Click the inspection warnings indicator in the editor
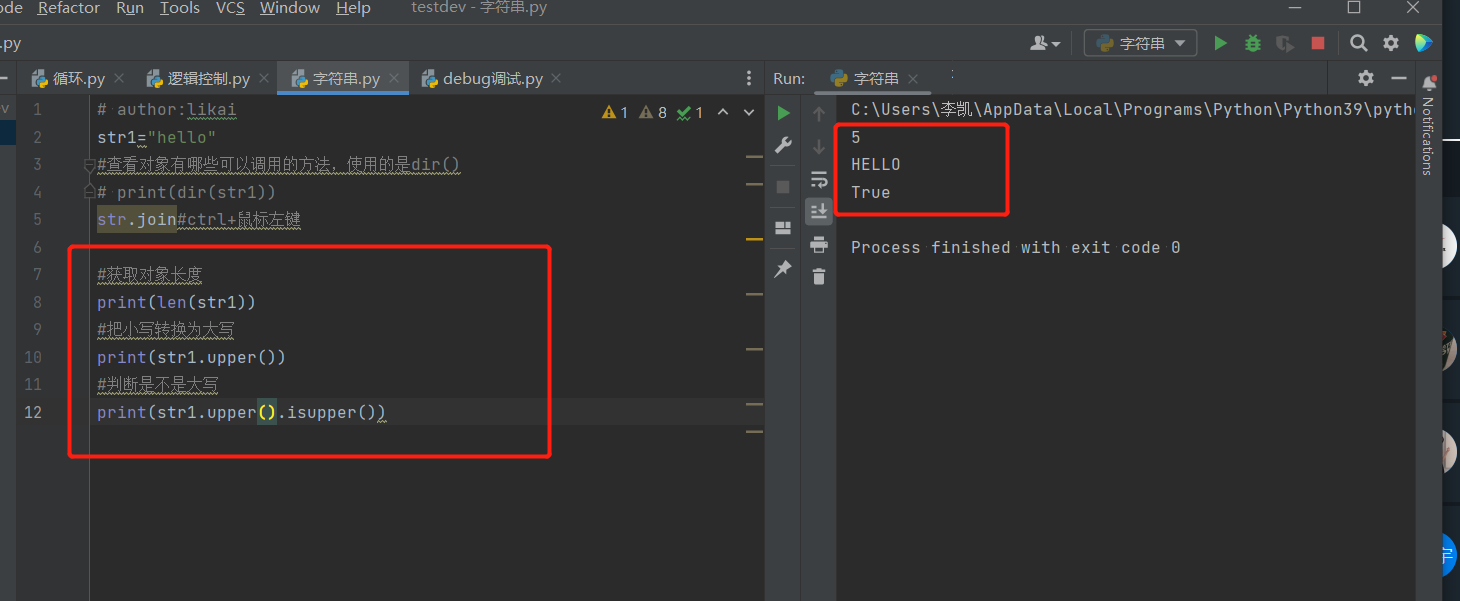Image resolution: width=1460 pixels, height=601 pixels. click(x=652, y=113)
